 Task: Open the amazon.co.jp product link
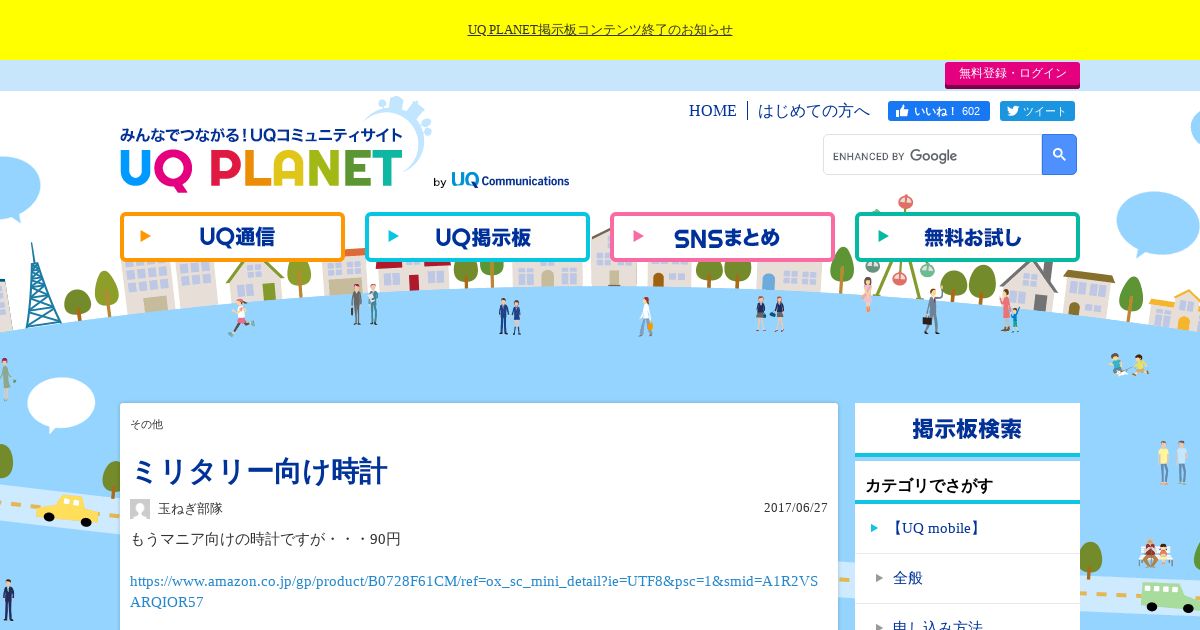(x=474, y=591)
